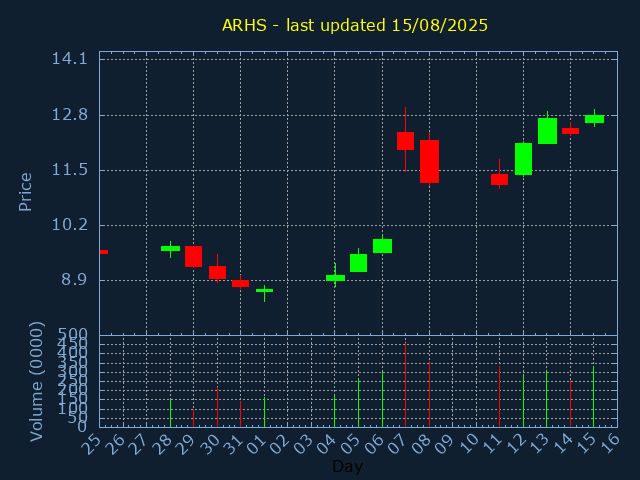
Task: Select the red candlestick for day 14
Action: click(570, 131)
